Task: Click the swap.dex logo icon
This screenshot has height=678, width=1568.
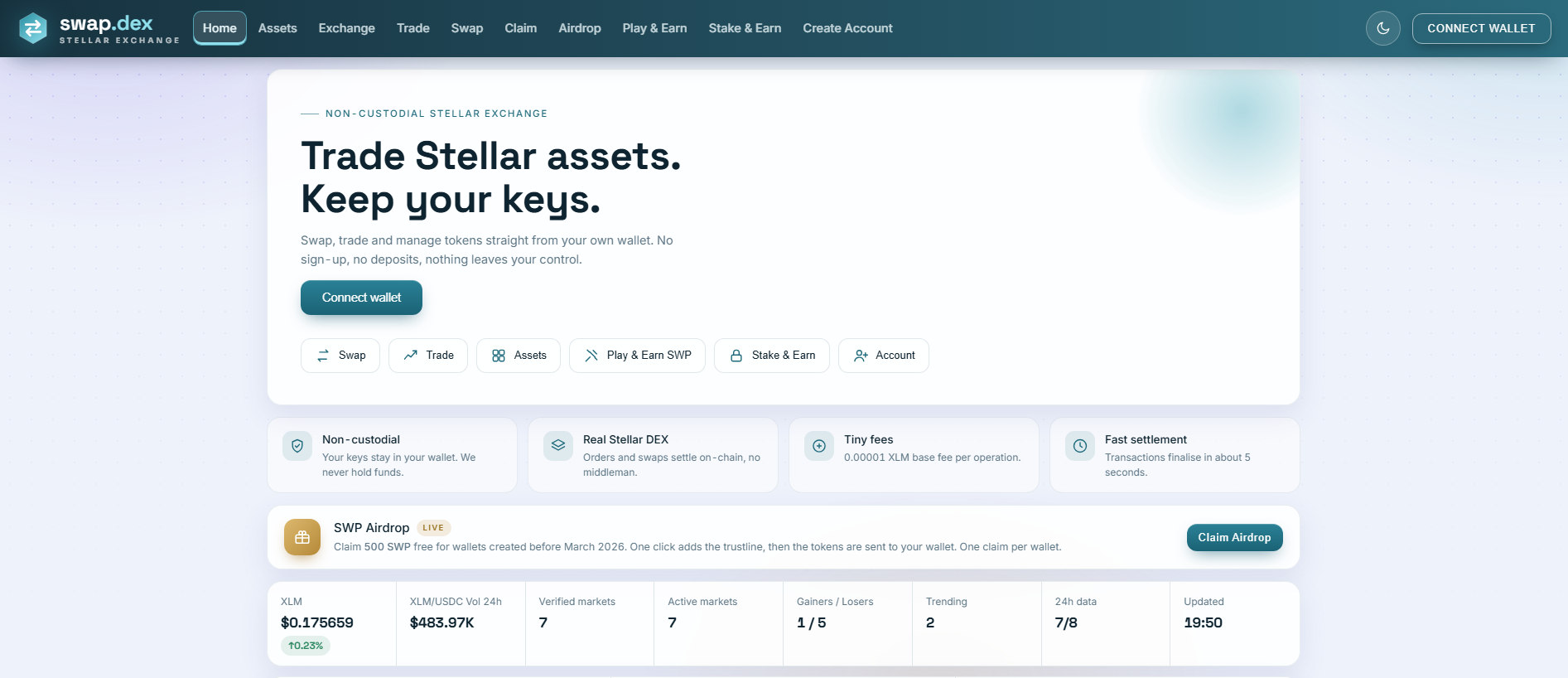Action: [33, 28]
